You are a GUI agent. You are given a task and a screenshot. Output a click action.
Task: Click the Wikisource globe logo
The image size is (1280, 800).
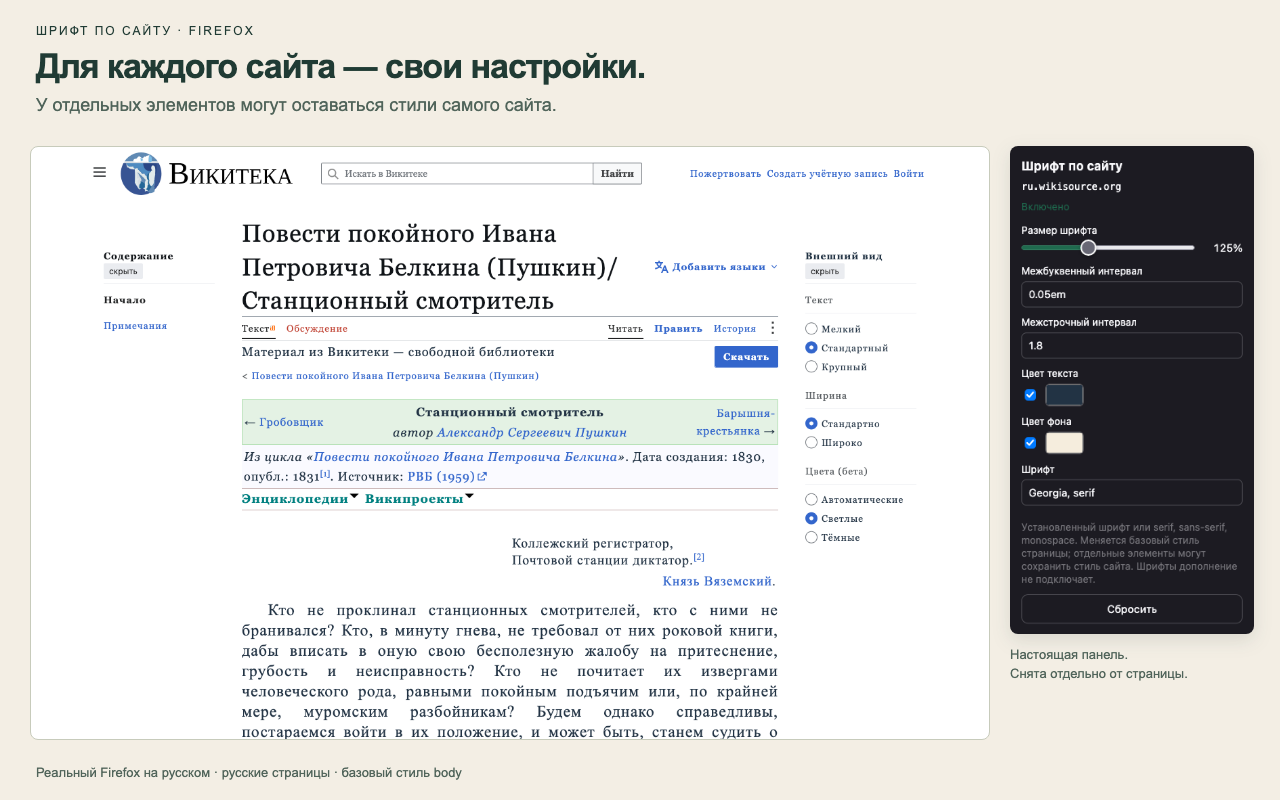coord(141,174)
